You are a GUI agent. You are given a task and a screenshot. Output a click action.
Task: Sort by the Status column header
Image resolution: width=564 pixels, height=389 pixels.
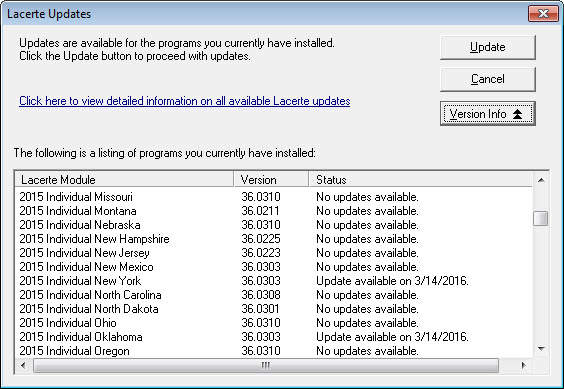pyautogui.click(x=420, y=179)
